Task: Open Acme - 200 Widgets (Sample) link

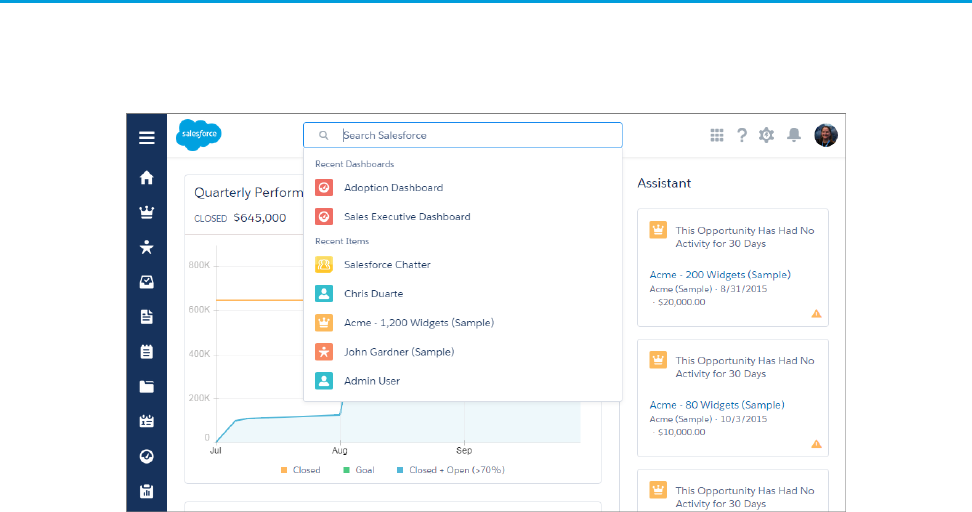Action: coord(719,275)
